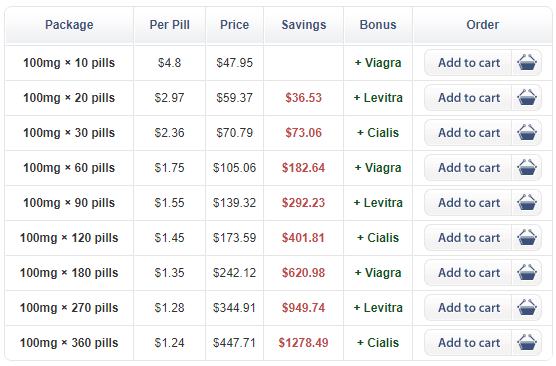Screen dimensions: 556x366
Task: Click the Savings column header
Action: pyautogui.click(x=304, y=25)
